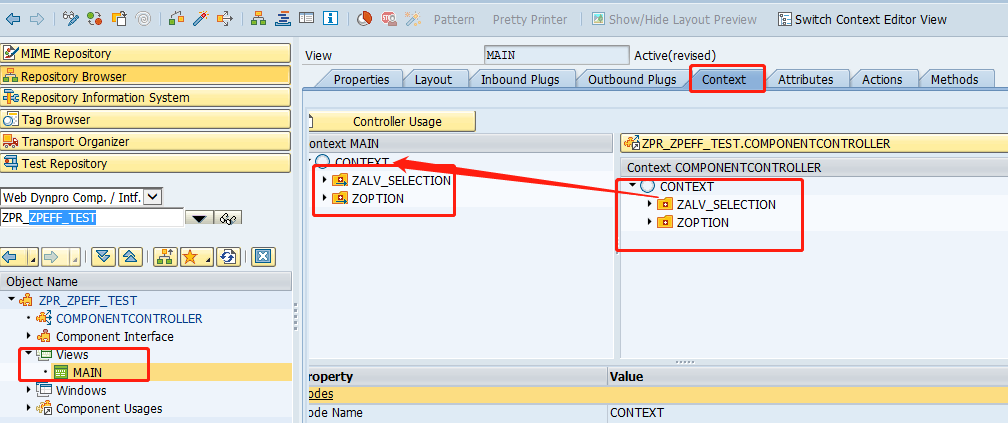
Task: Click the Check syntax icon in toolbar
Action: point(177,19)
